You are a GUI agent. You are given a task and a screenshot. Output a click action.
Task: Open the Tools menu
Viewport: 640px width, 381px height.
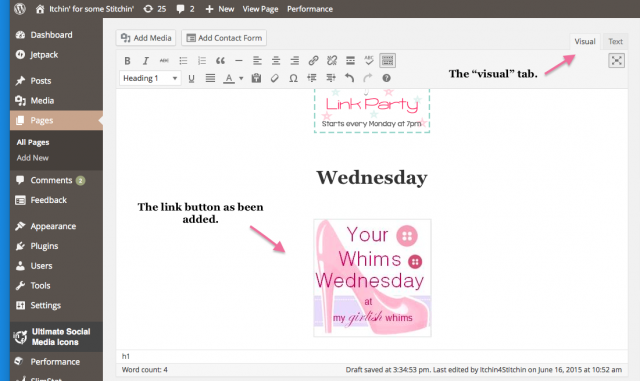56,286
